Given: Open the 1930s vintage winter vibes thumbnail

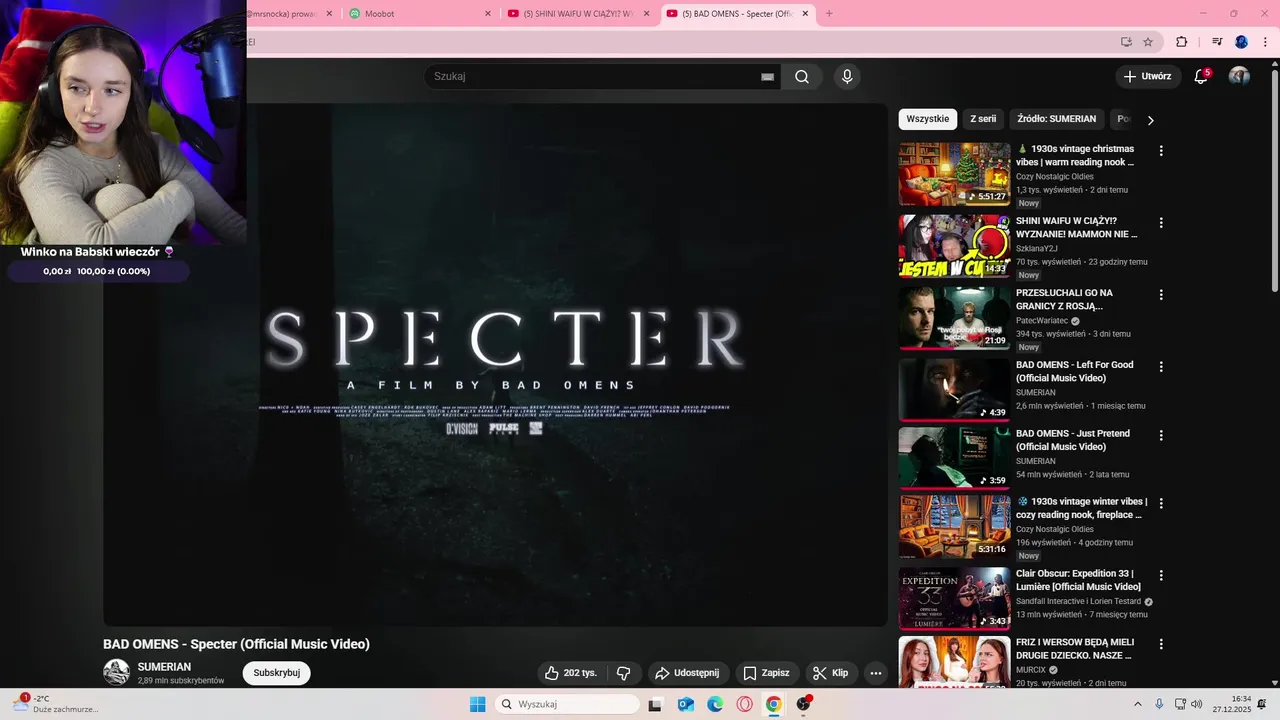Looking at the screenshot, I should tap(955, 527).
